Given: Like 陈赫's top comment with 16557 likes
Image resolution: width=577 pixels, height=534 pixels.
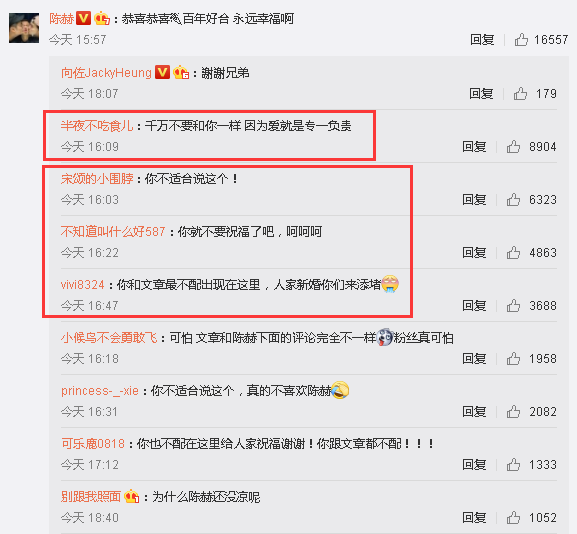Looking at the screenshot, I should pyautogui.click(x=521, y=39).
